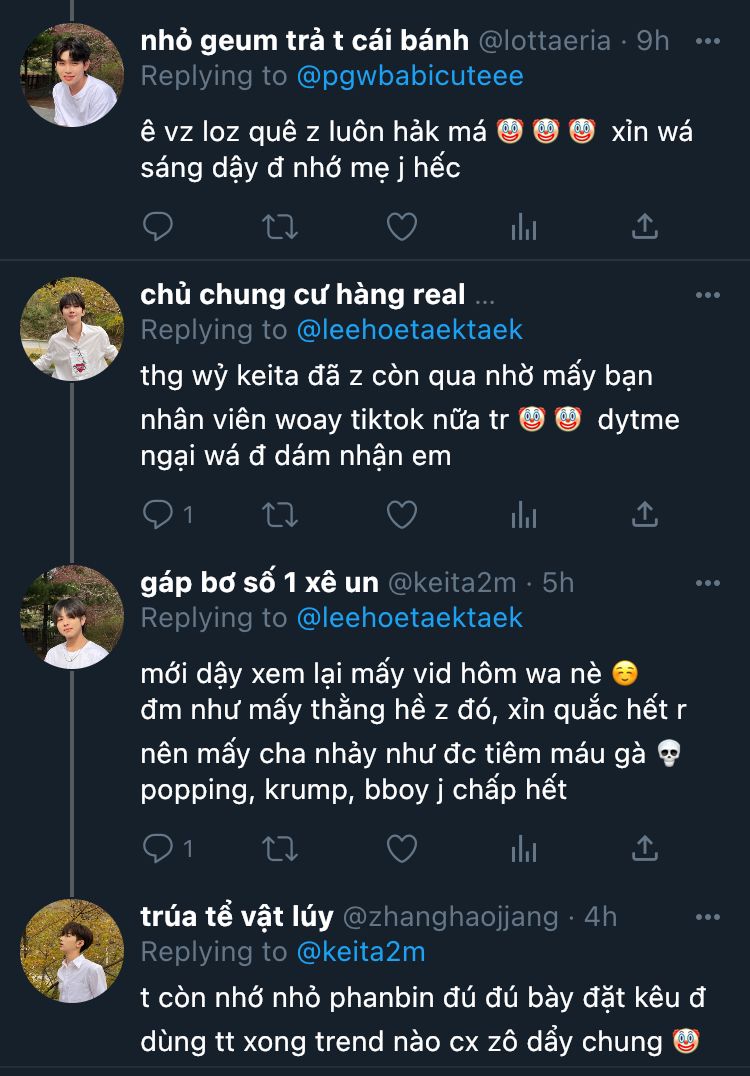Open more options on chủ chung cư tweet
Screen dimensions: 750x1076
coord(708,295)
